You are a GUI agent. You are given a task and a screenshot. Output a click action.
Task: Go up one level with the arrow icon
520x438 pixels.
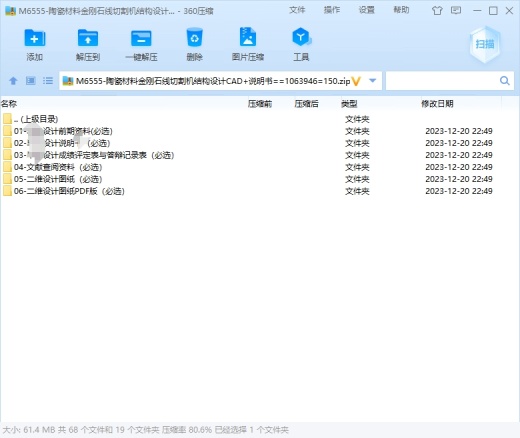click(x=13, y=81)
